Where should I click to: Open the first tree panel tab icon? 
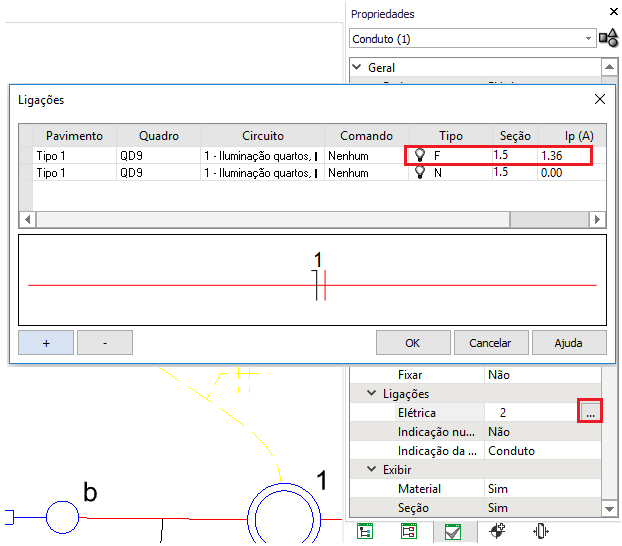(x=366, y=532)
